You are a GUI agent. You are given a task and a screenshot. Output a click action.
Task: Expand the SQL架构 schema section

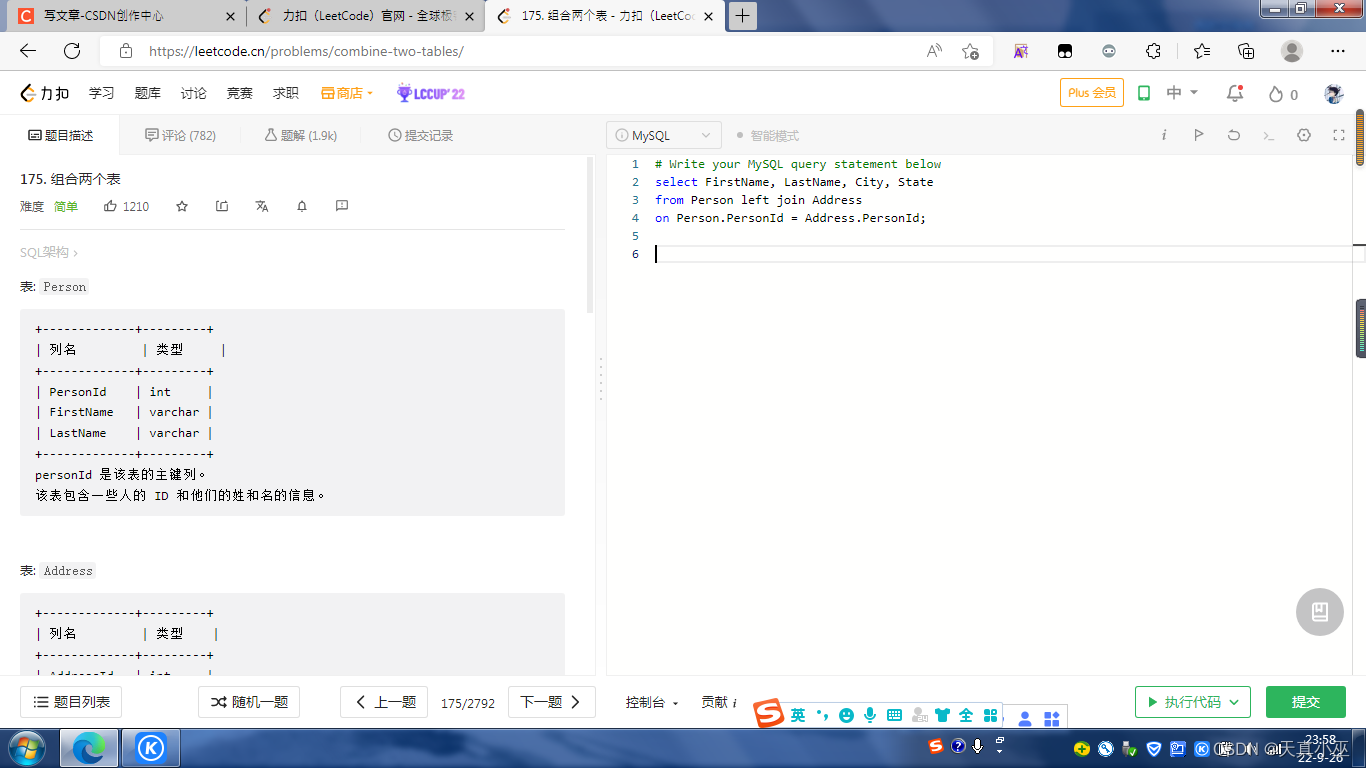point(48,253)
